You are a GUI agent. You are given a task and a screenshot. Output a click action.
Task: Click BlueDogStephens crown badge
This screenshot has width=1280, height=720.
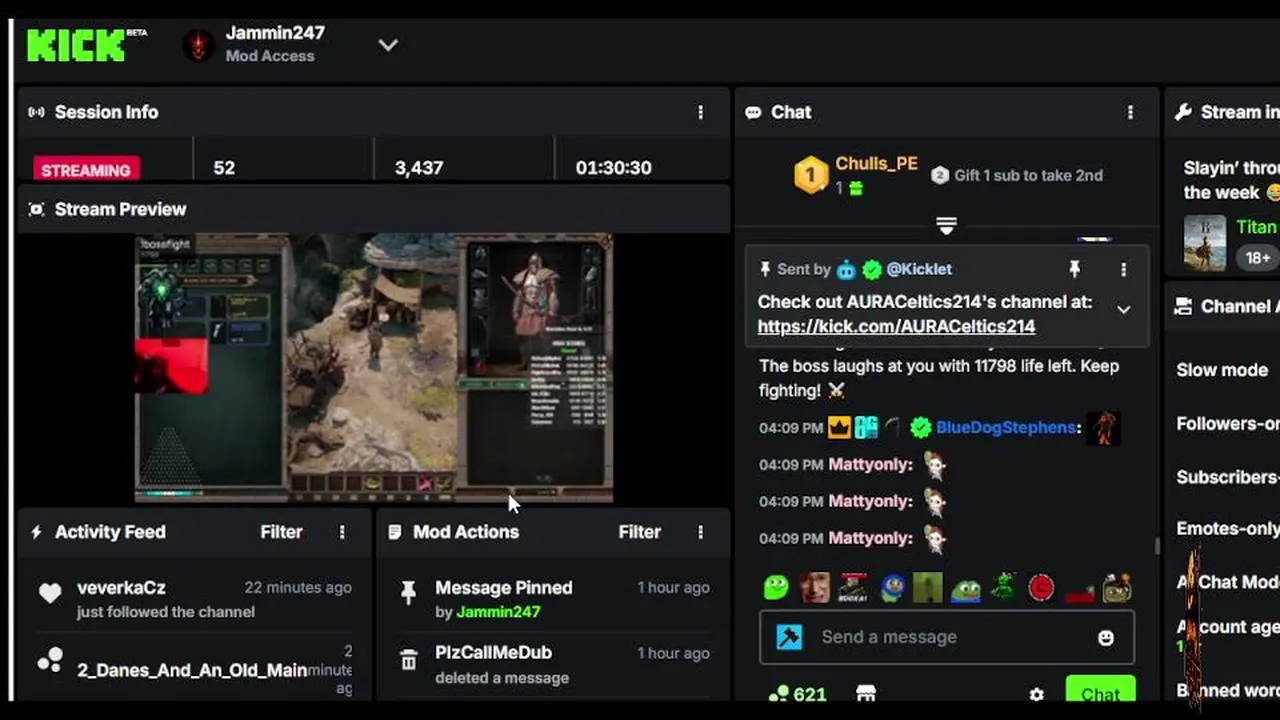[839, 427]
